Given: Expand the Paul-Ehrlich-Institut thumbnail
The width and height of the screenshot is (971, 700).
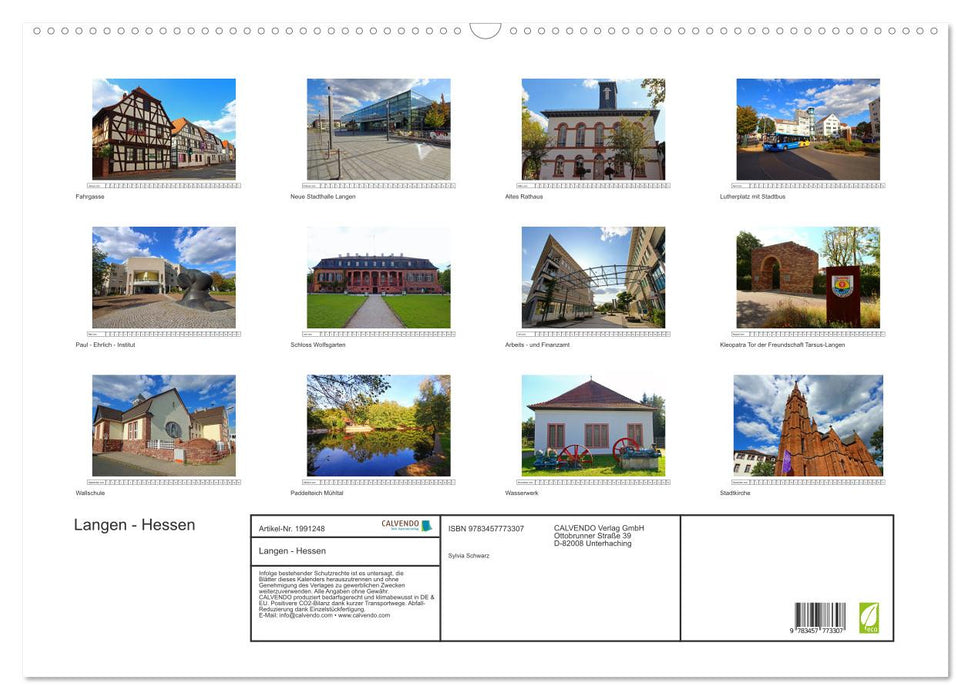Looking at the screenshot, I should [163, 278].
